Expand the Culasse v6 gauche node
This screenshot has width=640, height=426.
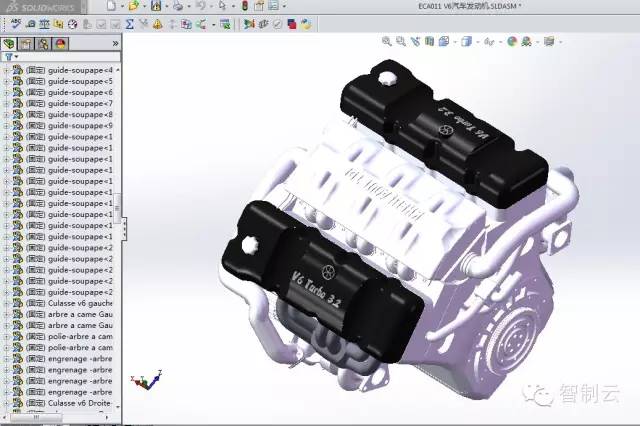(x=6, y=303)
